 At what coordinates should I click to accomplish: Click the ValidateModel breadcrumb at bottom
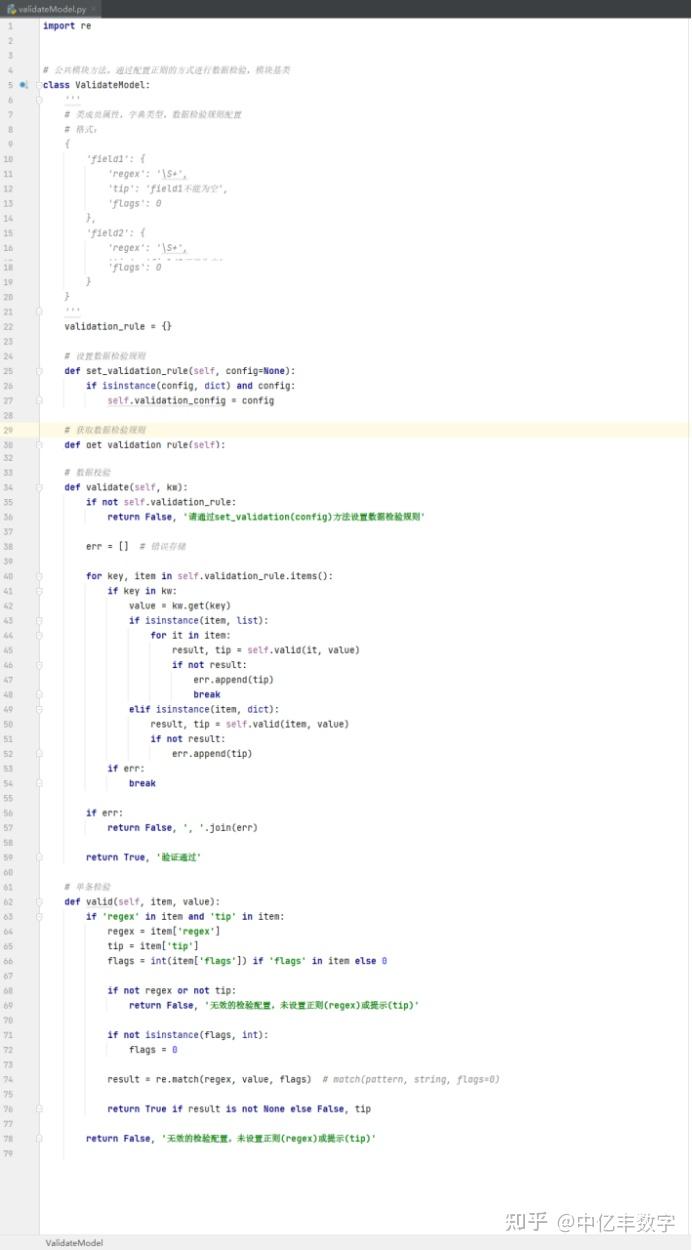point(74,1242)
